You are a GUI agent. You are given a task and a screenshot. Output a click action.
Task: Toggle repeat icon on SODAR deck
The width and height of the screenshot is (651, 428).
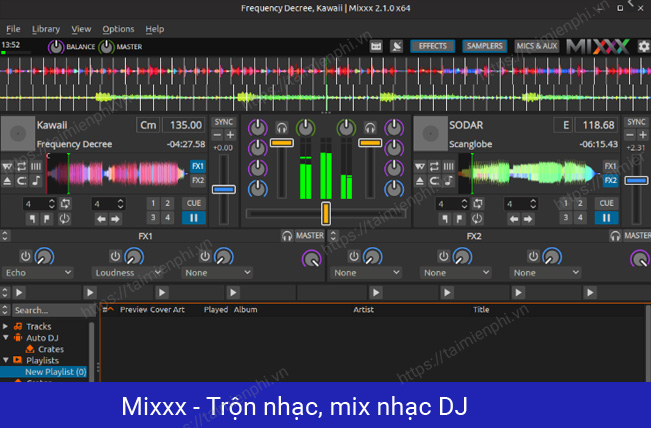click(434, 166)
